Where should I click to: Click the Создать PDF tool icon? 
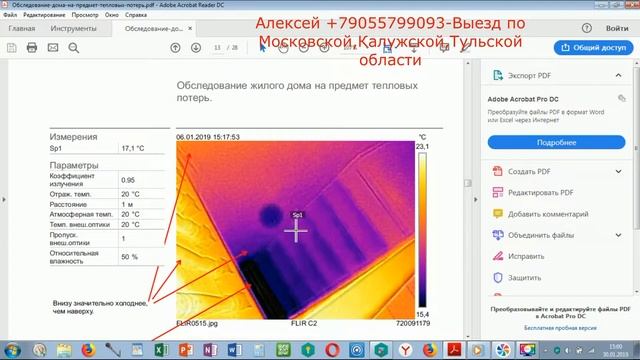[498, 171]
